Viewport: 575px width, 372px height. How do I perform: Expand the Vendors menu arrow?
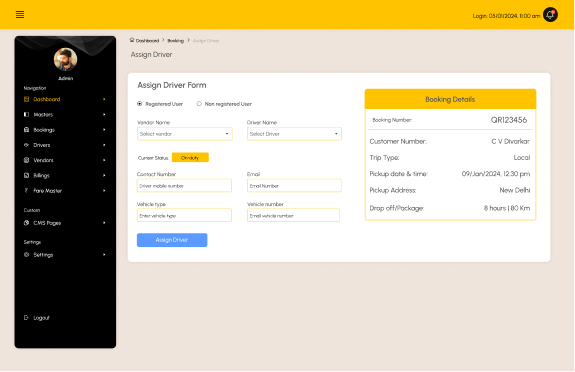pyautogui.click(x=104, y=160)
